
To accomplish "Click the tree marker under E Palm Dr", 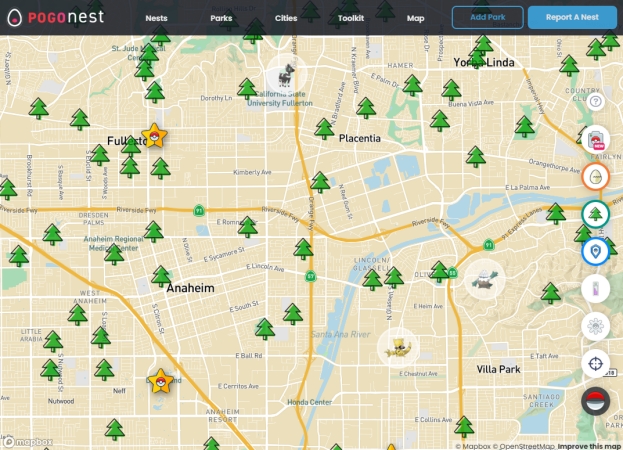I will pos(412,85).
